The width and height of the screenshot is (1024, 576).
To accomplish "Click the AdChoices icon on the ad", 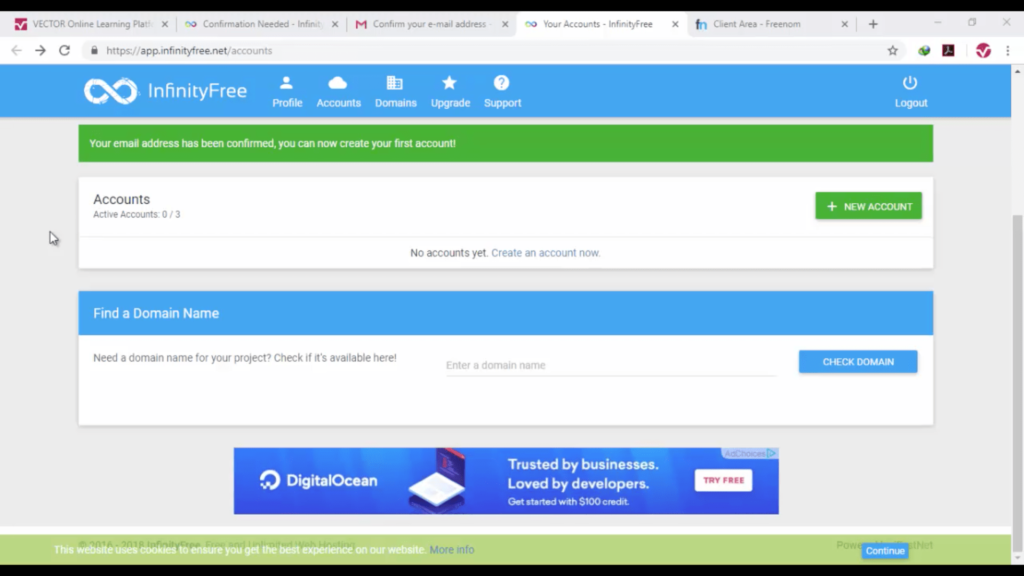I will [x=771, y=453].
